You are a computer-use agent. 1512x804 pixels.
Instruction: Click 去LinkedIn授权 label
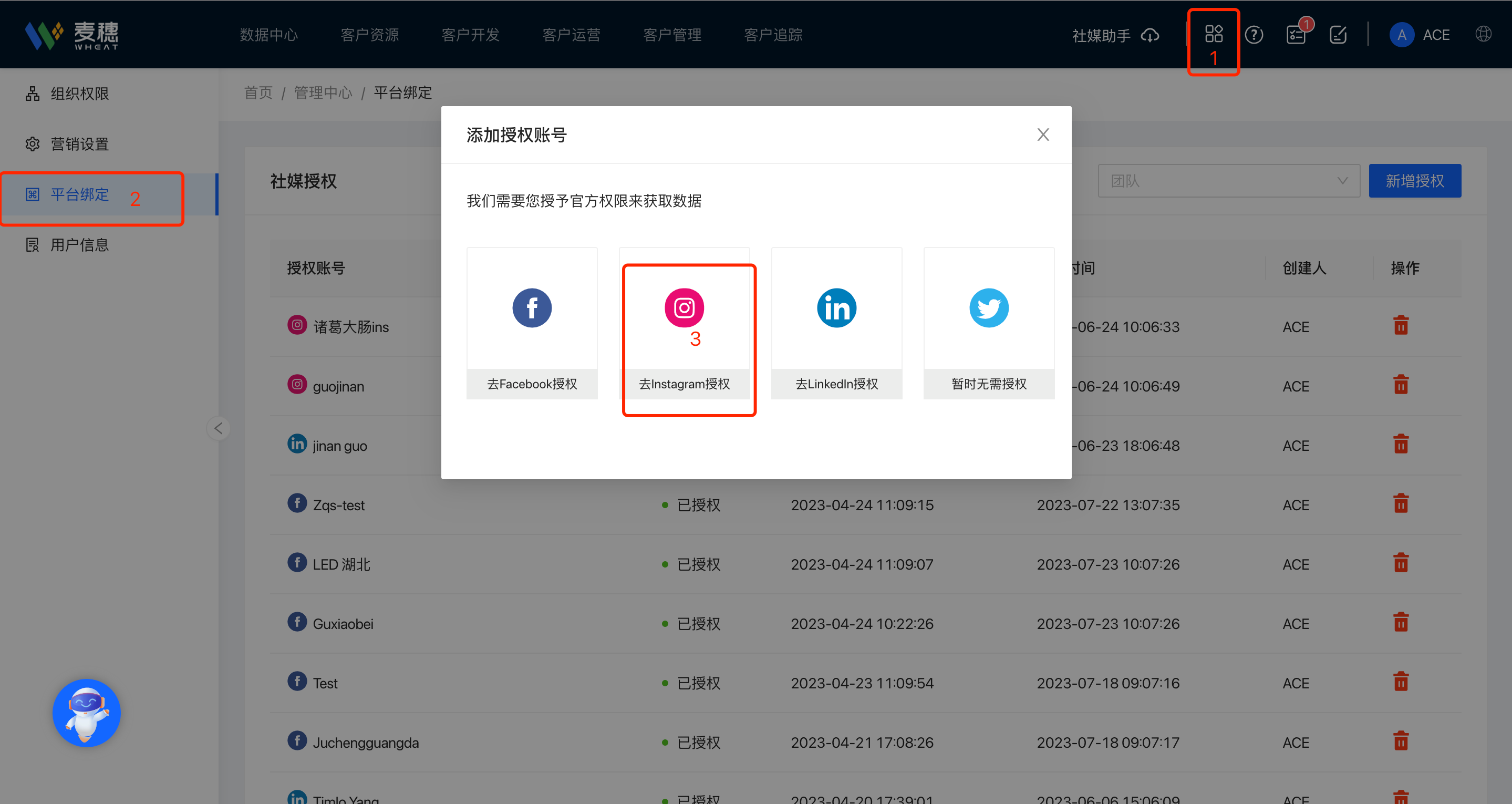tap(836, 384)
